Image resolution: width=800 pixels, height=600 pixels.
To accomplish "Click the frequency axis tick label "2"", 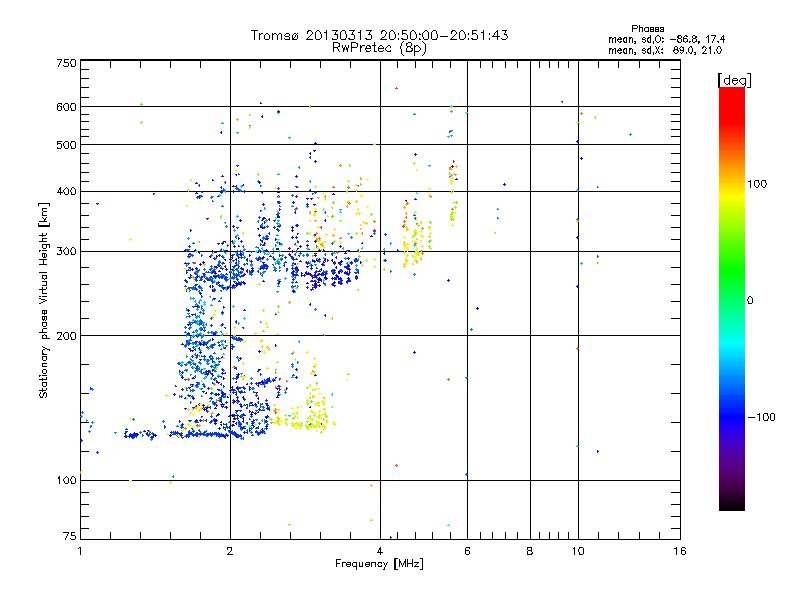I will (230, 551).
